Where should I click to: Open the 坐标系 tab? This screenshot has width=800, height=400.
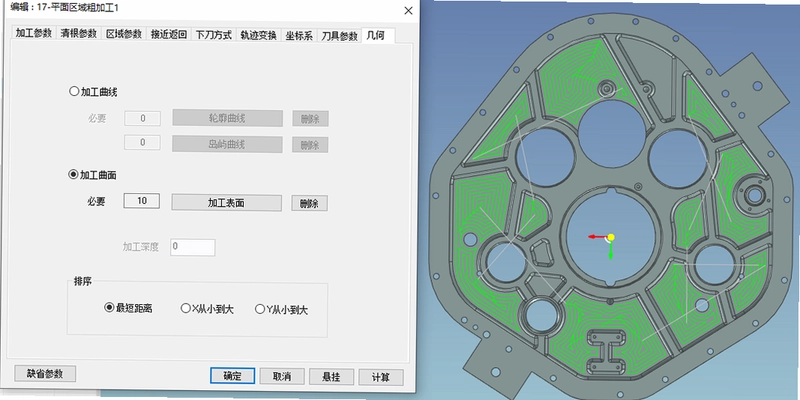299,35
